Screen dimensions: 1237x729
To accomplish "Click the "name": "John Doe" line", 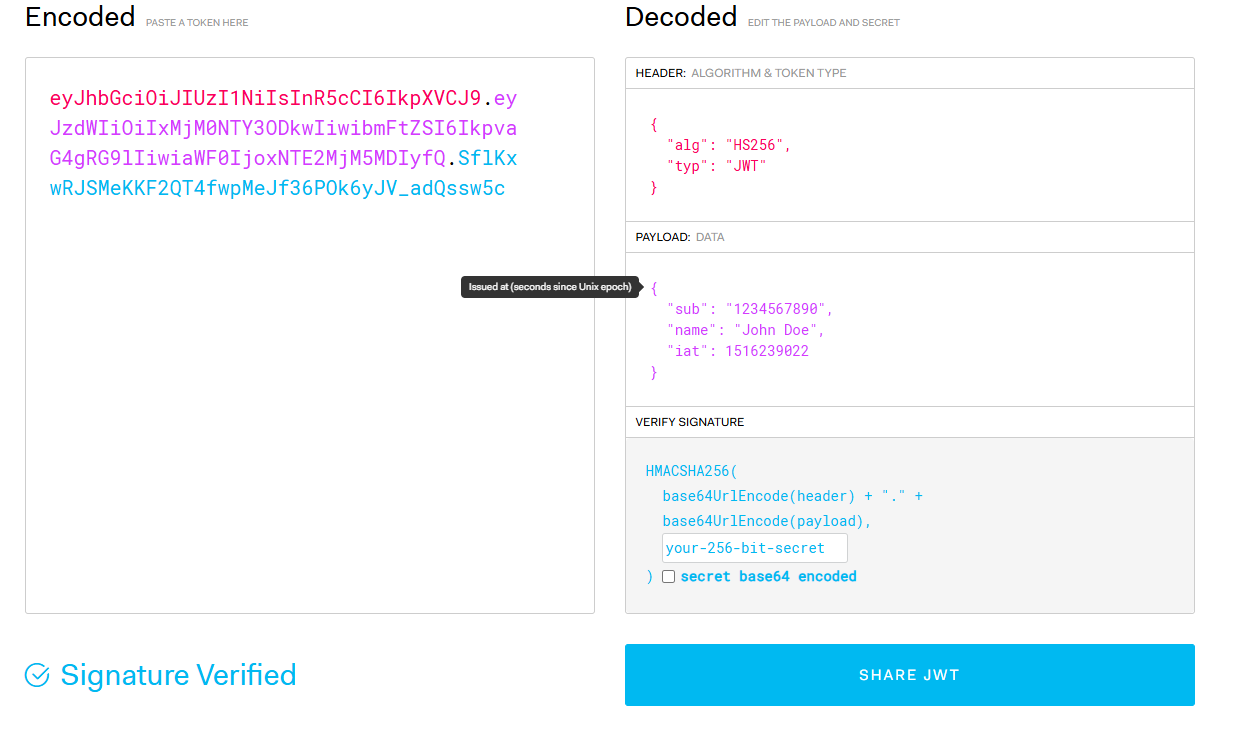I will click(746, 330).
